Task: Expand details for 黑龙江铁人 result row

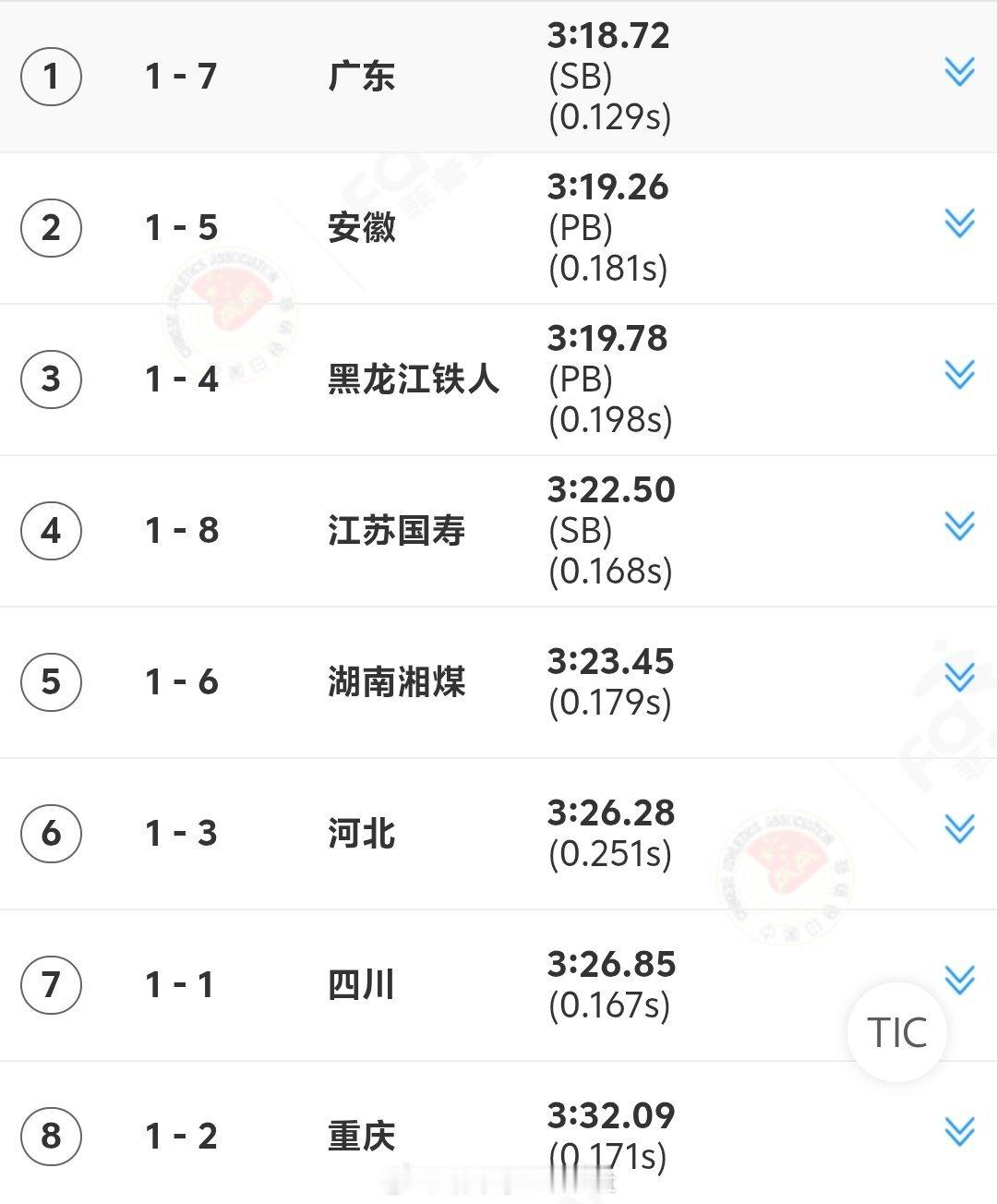Action: pos(960,374)
